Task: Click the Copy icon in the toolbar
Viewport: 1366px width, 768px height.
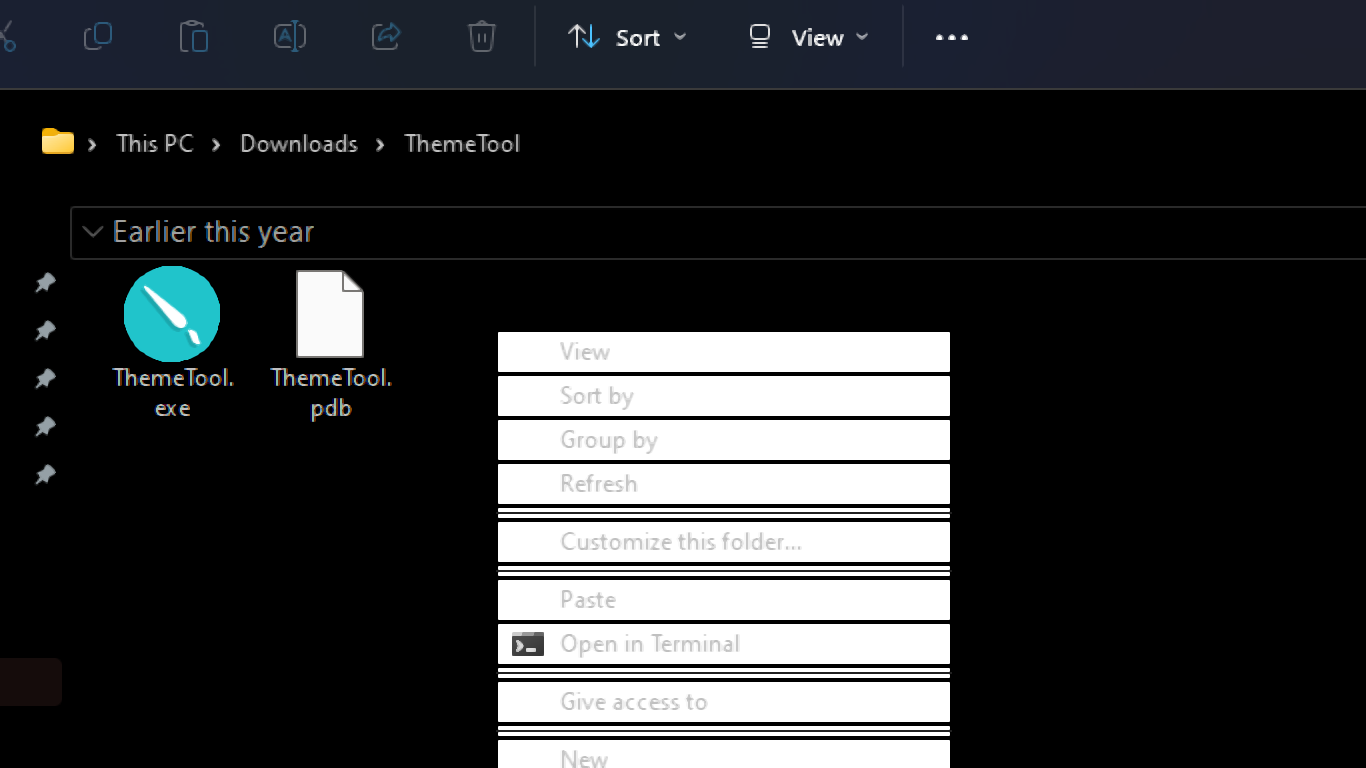Action: click(97, 37)
